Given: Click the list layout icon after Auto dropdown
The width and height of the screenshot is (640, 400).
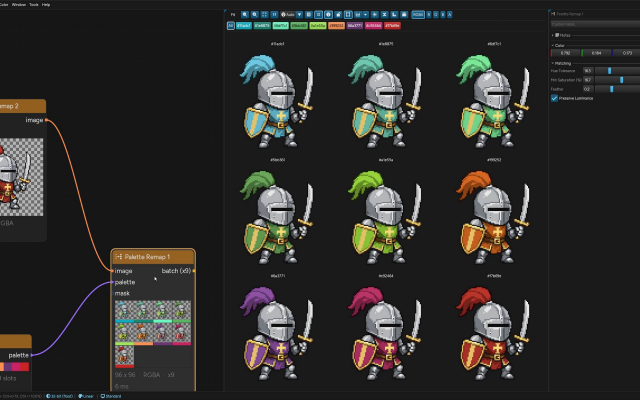Looking at the screenshot, I should click(309, 15).
